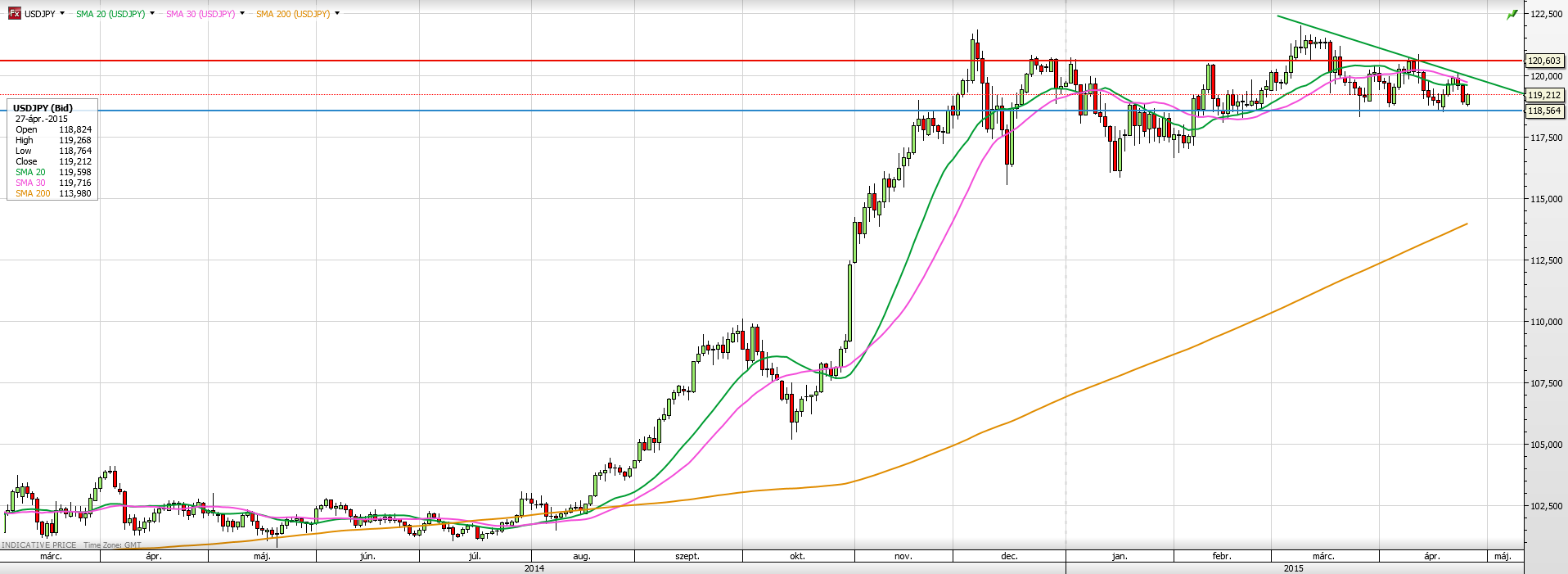Click the 107,500 price axis label
The height and width of the screenshot is (574, 1568).
[x=1546, y=383]
